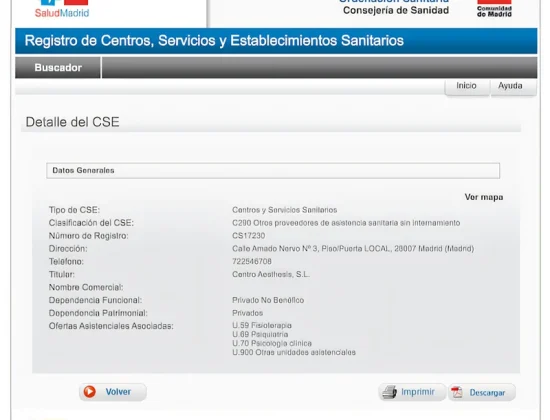Click the Volver button label

[x=118, y=392]
